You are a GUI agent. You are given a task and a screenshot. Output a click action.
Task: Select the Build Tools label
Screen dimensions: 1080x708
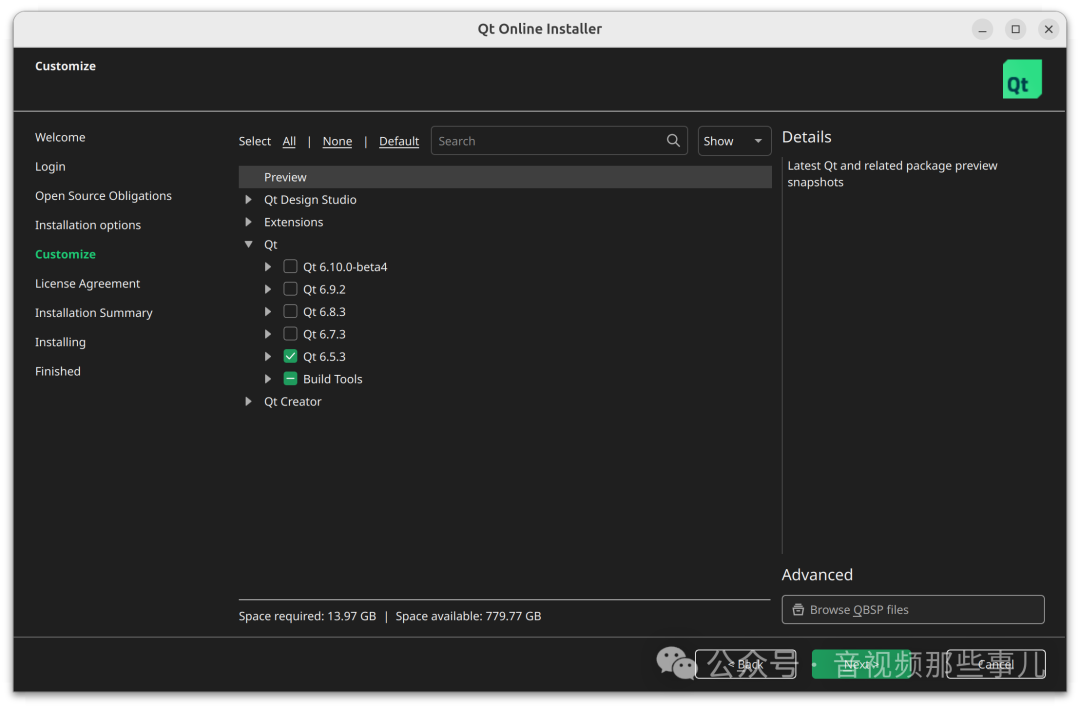333,379
